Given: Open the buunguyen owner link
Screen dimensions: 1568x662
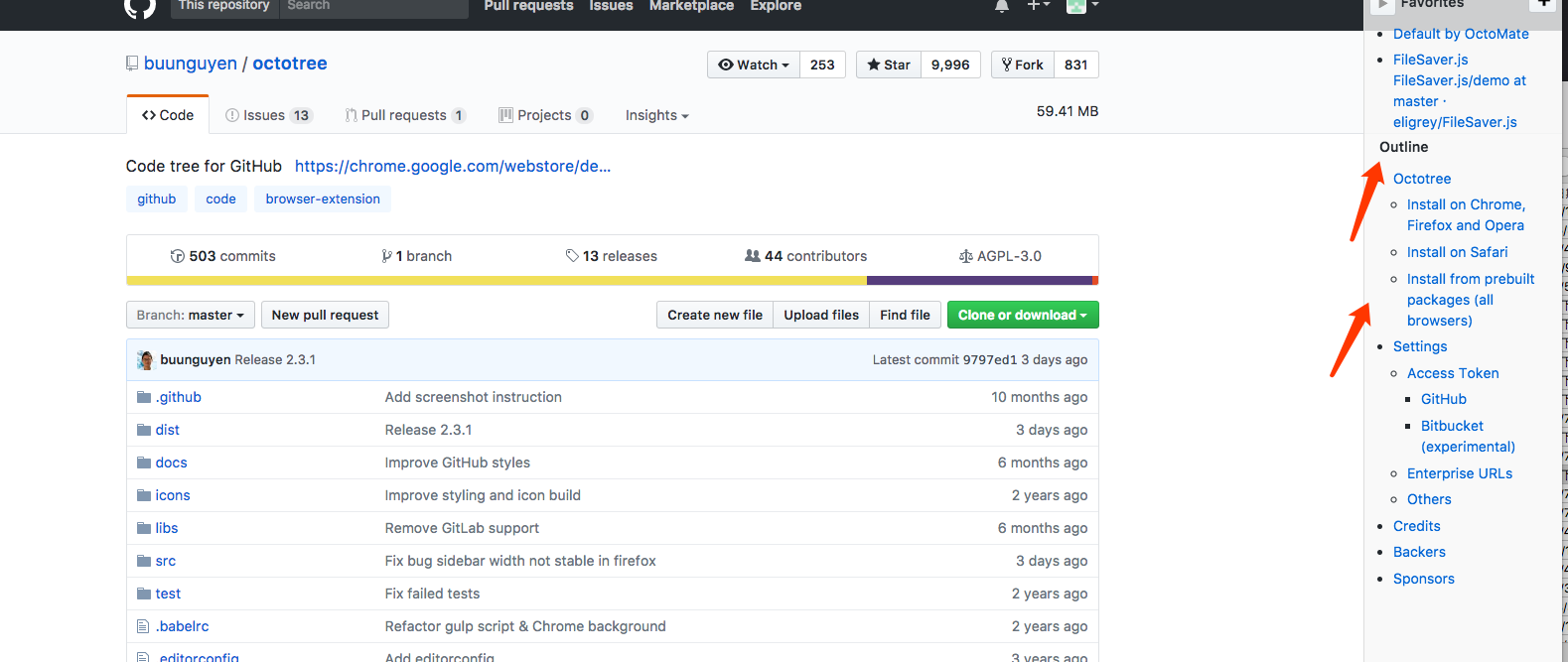Looking at the screenshot, I should pos(191,64).
